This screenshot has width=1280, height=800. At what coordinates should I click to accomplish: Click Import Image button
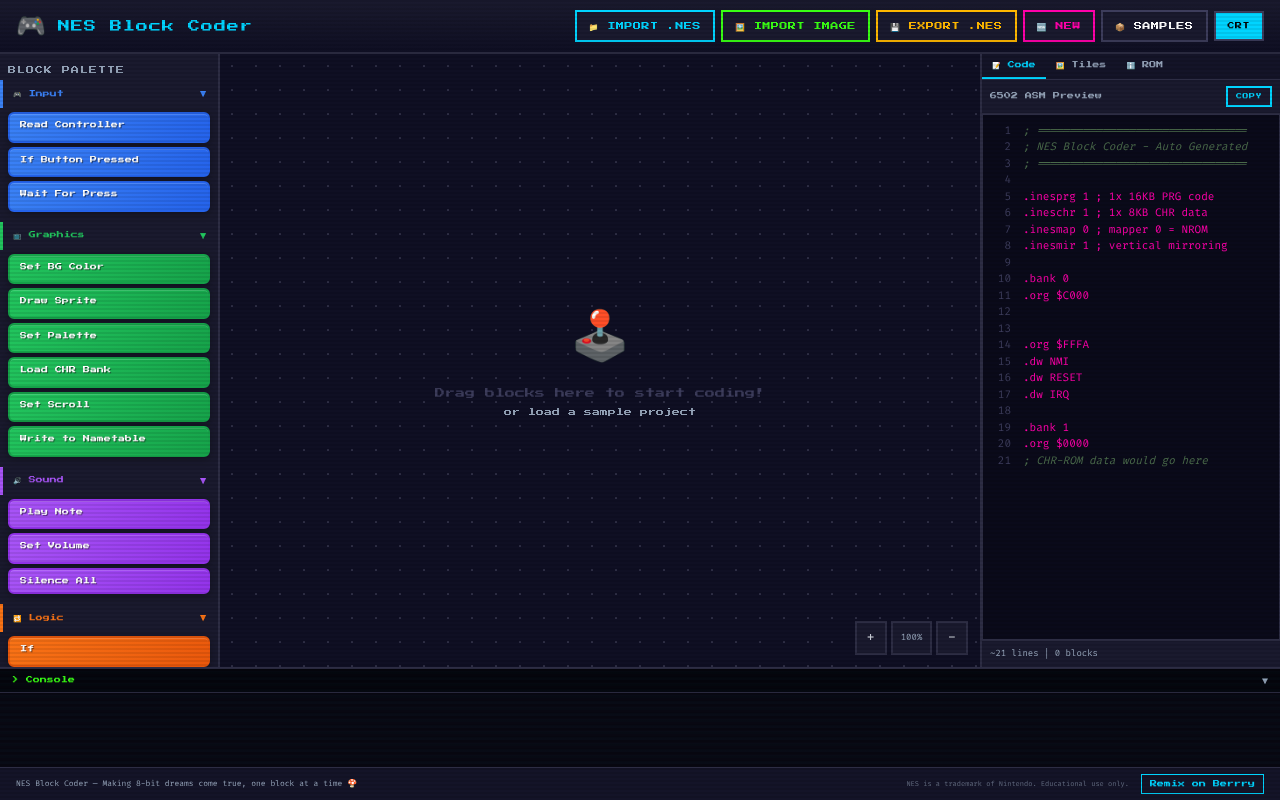[795, 26]
